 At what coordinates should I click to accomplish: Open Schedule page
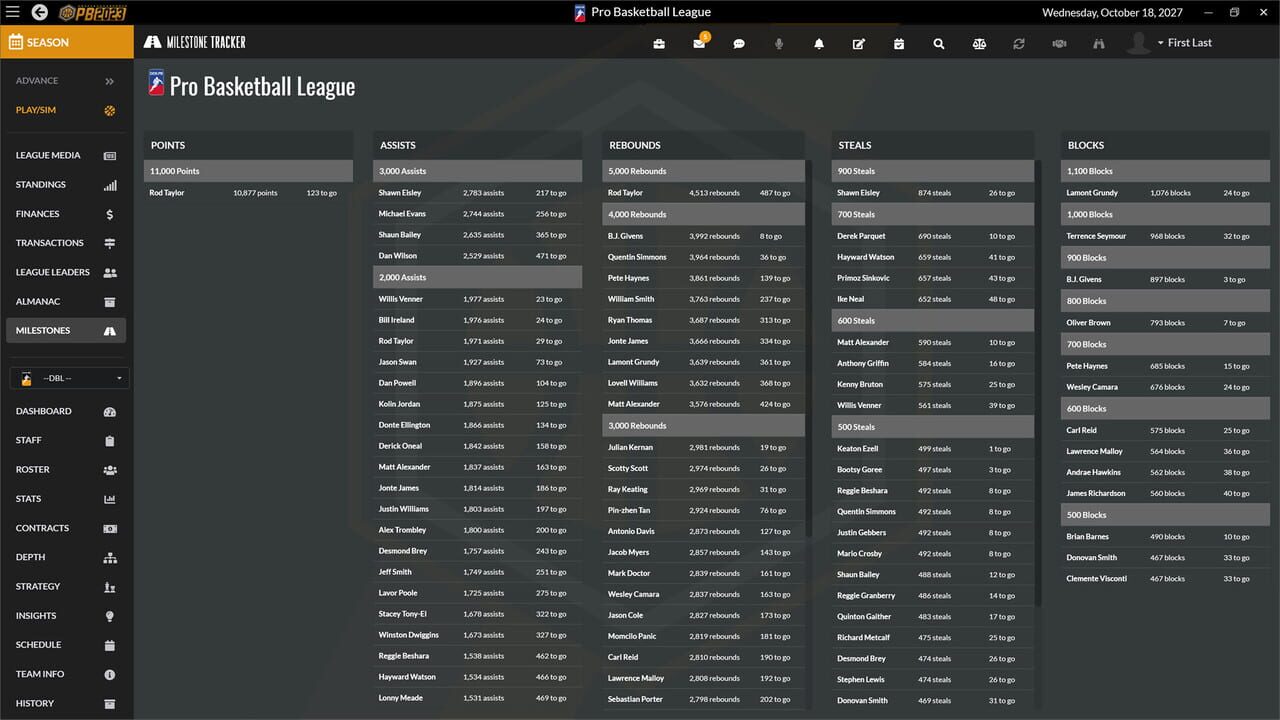coord(66,645)
